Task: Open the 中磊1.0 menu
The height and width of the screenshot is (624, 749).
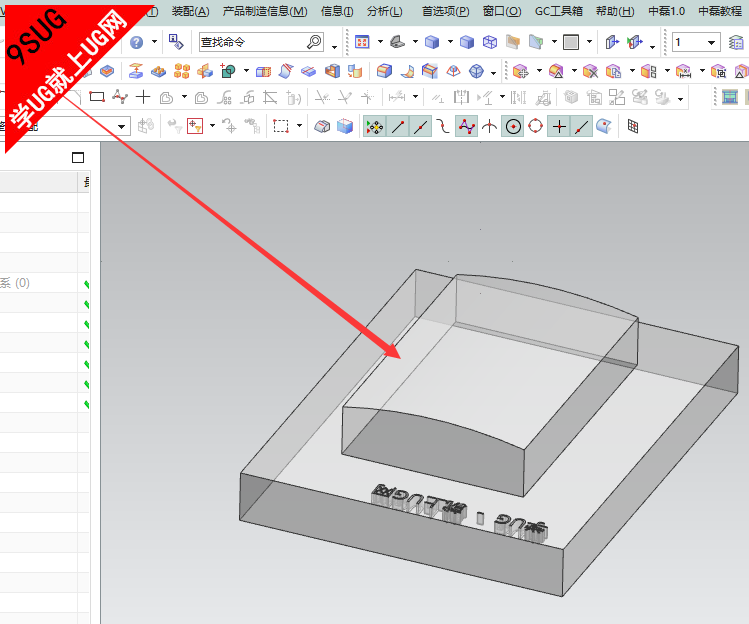Action: (x=666, y=11)
